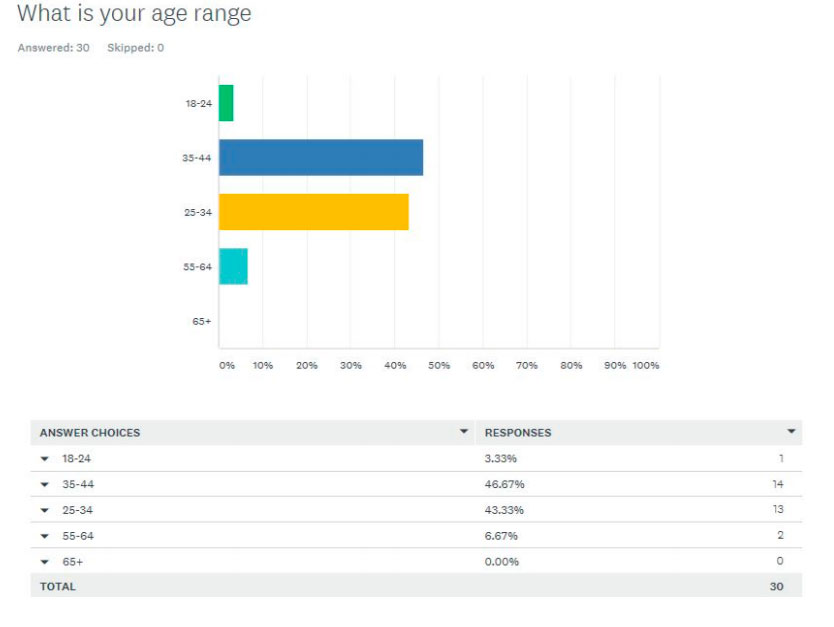Click the green 18-24 bar
Screen dimensions: 834x627
(226, 103)
